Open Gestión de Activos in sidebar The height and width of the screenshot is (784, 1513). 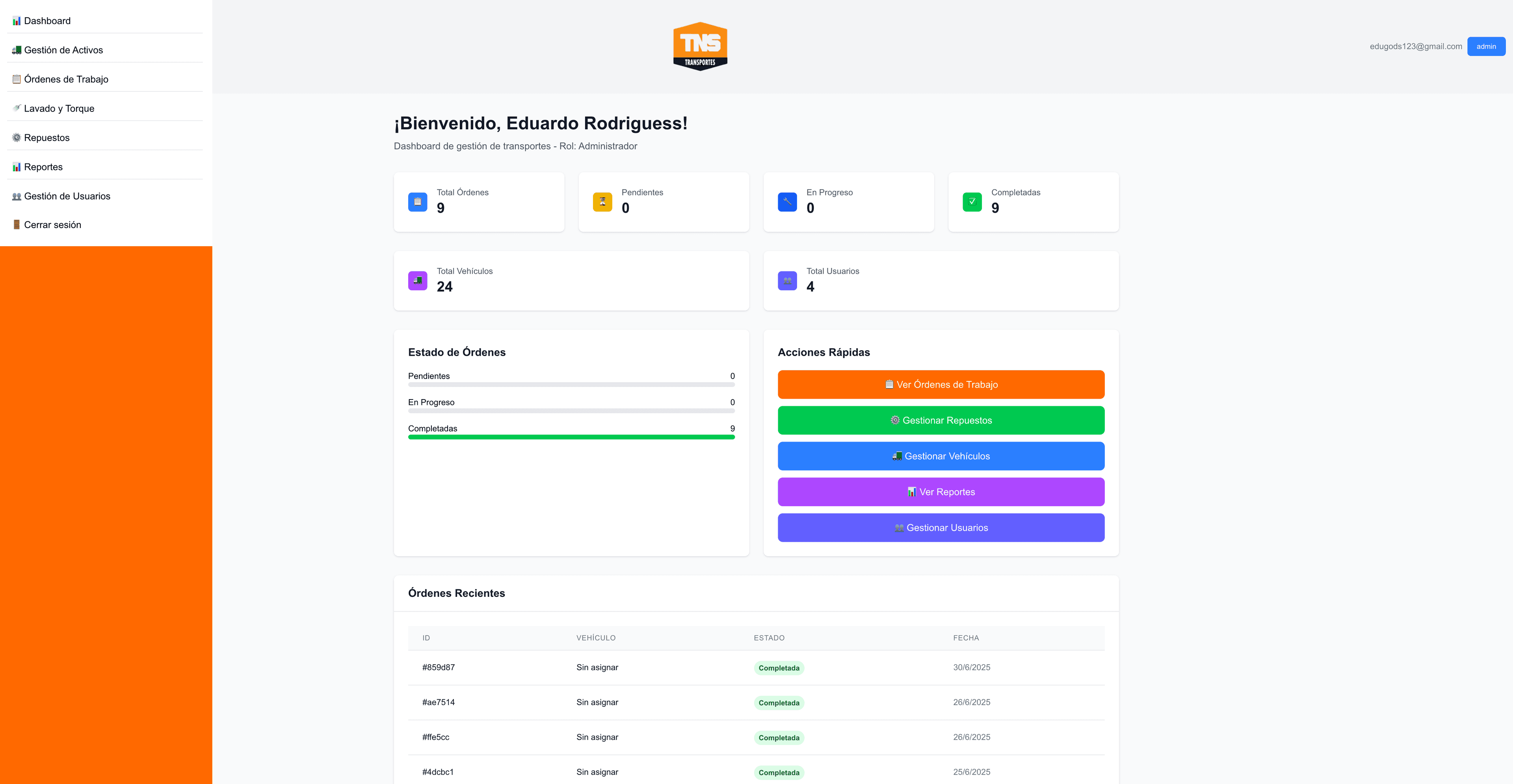[63, 50]
